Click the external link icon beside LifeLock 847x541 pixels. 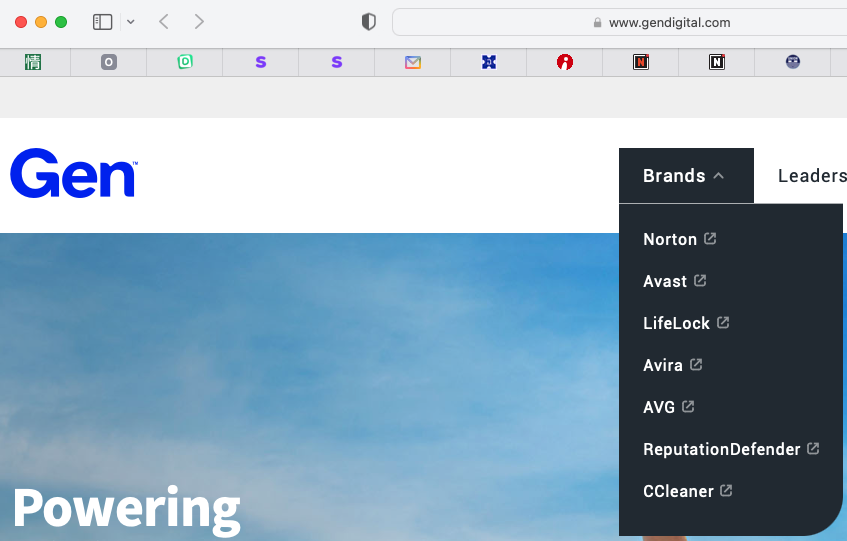[x=723, y=323]
